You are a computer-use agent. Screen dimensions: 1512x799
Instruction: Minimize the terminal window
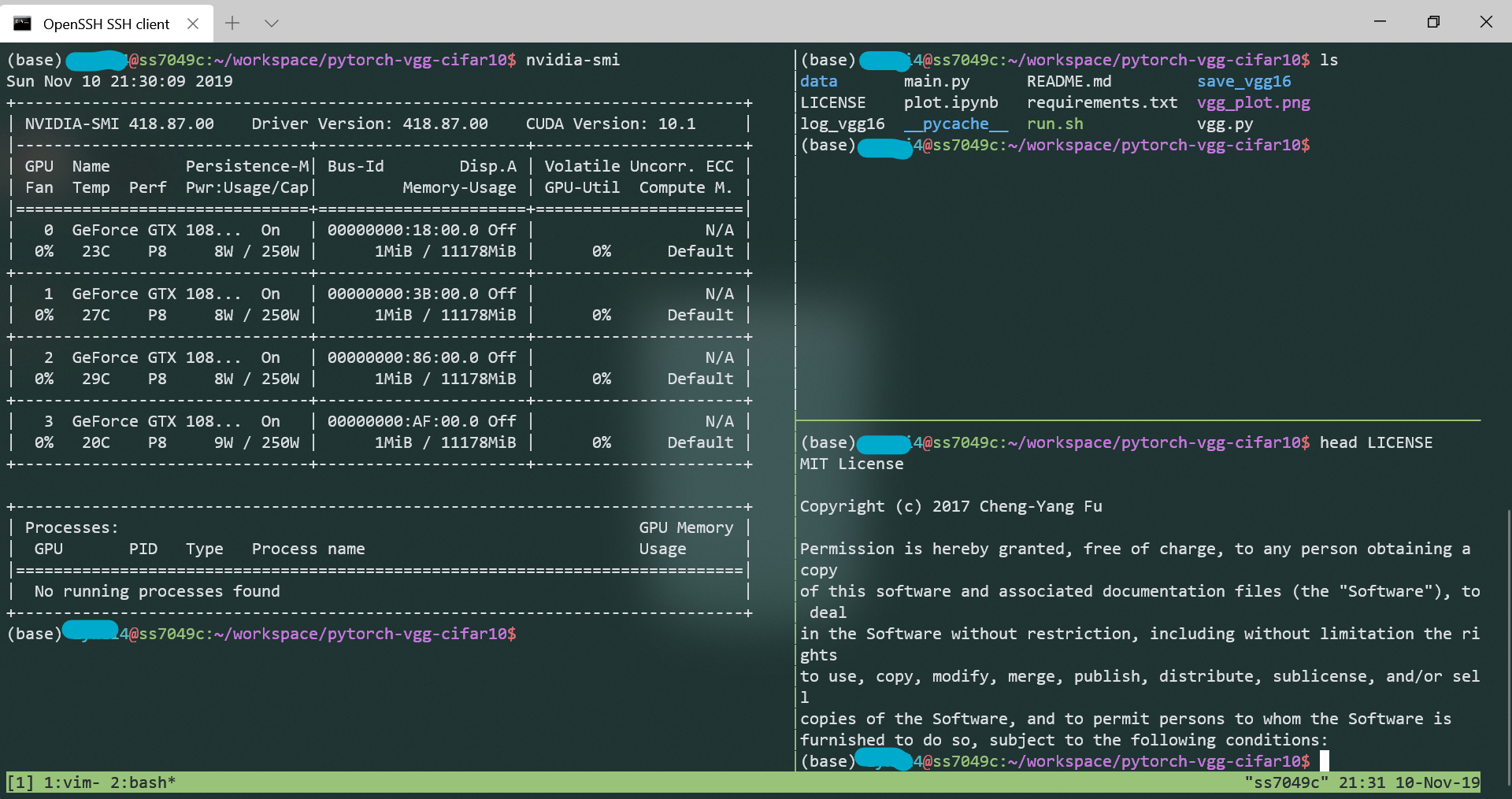1380,21
